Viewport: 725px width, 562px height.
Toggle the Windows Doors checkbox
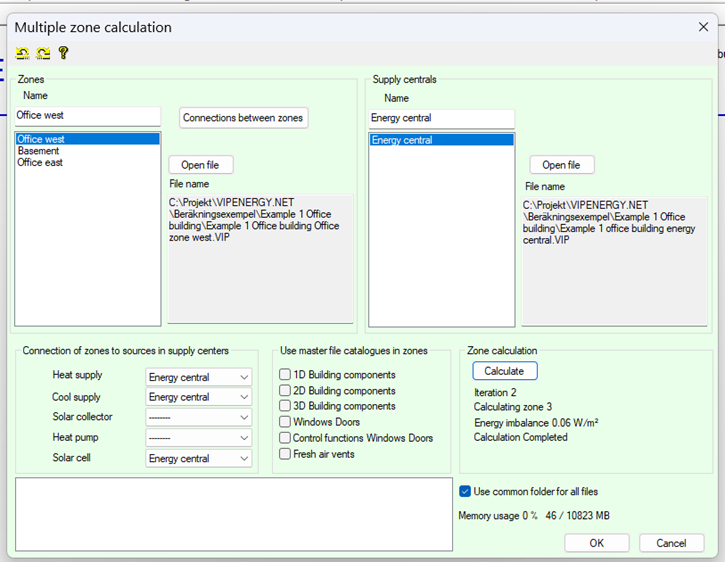[285, 423]
